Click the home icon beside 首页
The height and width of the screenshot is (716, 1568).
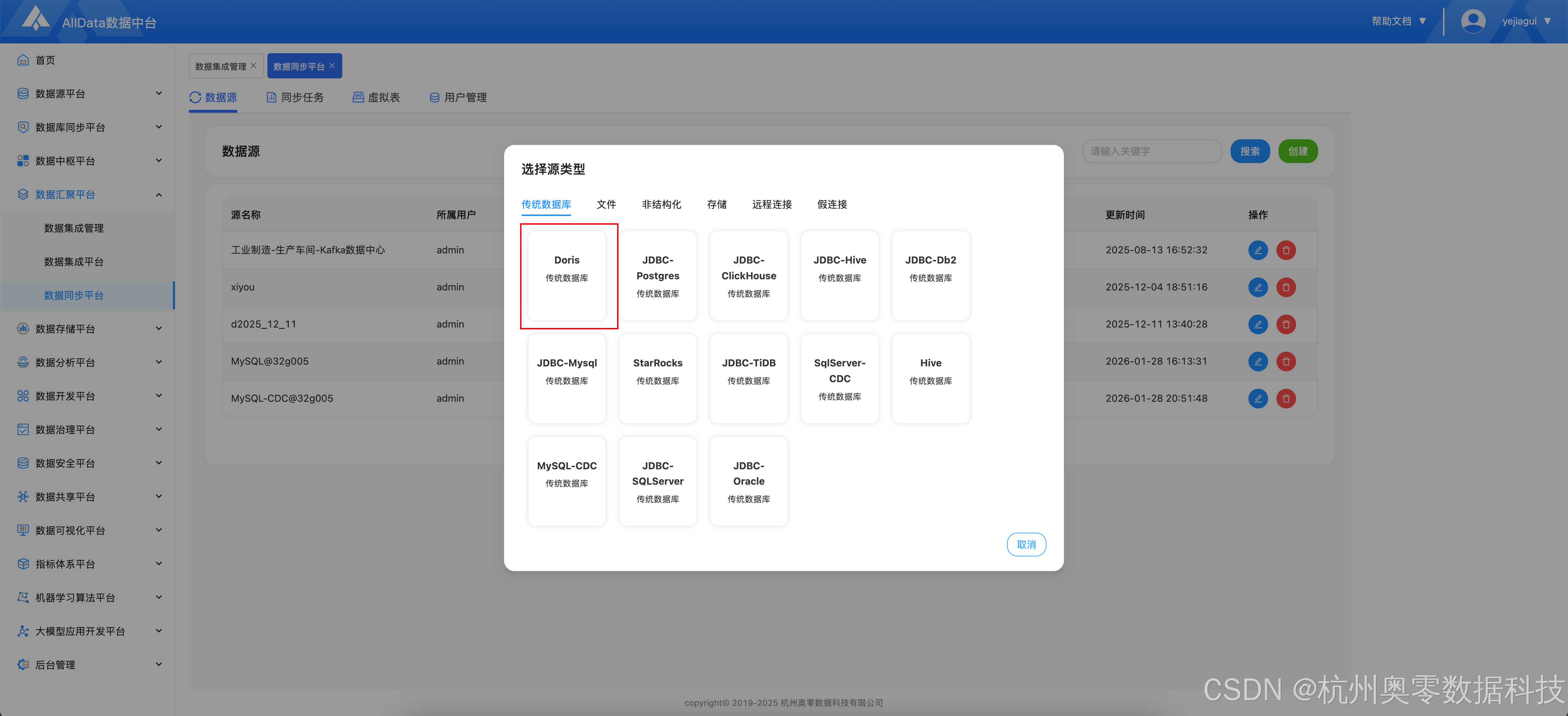(23, 59)
